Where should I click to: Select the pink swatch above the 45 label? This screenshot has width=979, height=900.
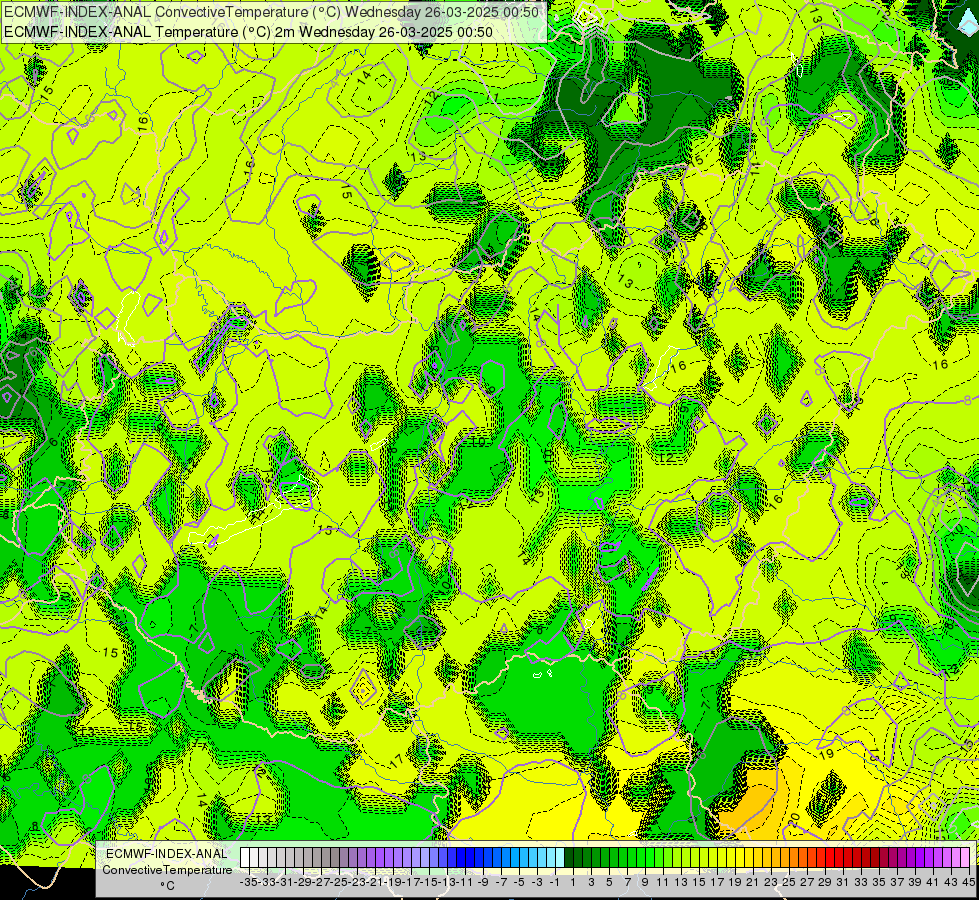pyautogui.click(x=965, y=857)
